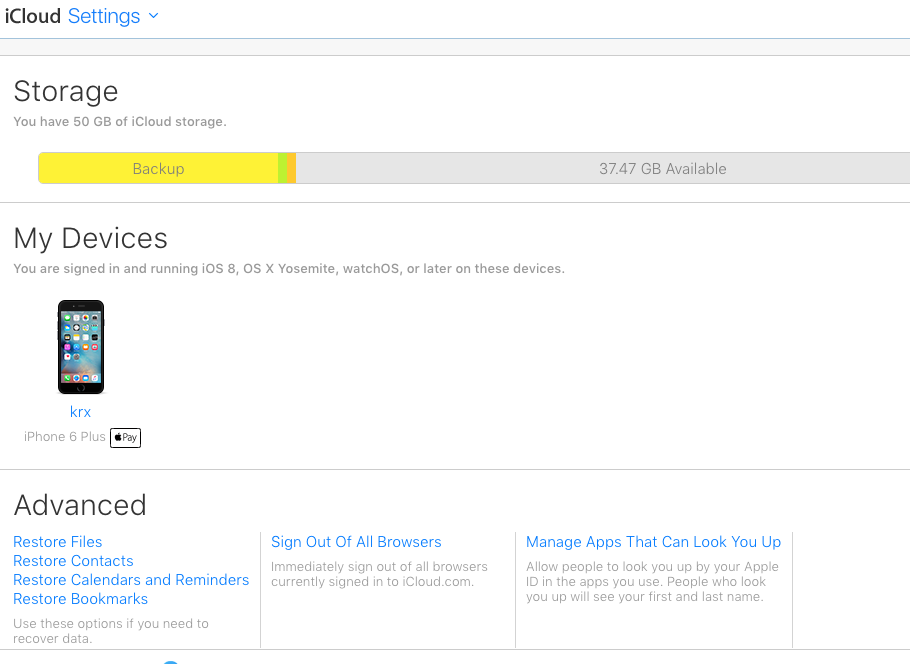Click the orange storage bar segment
Viewport: 910px width, 664px height.
[x=291, y=168]
